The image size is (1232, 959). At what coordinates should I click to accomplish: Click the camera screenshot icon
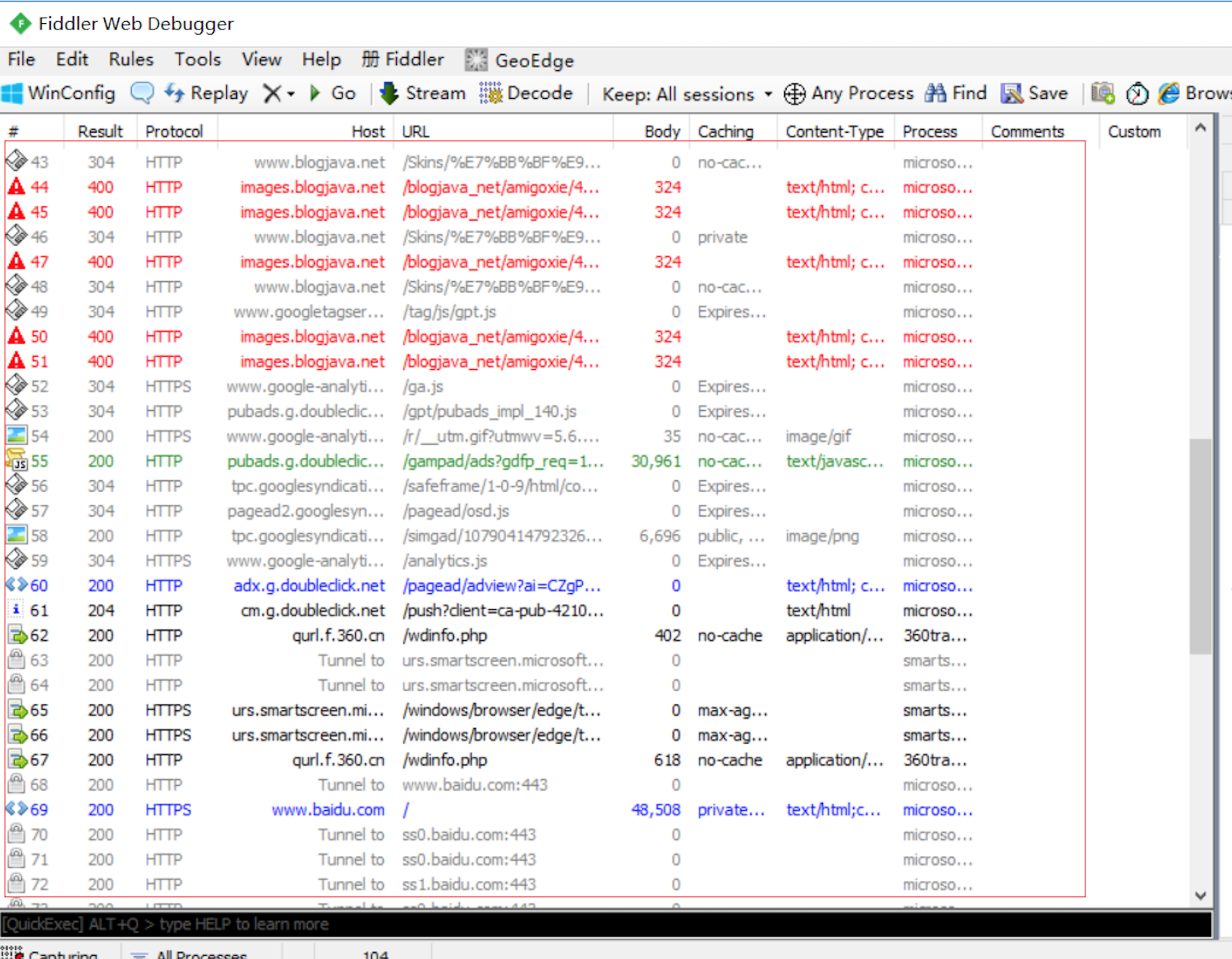tap(1102, 93)
